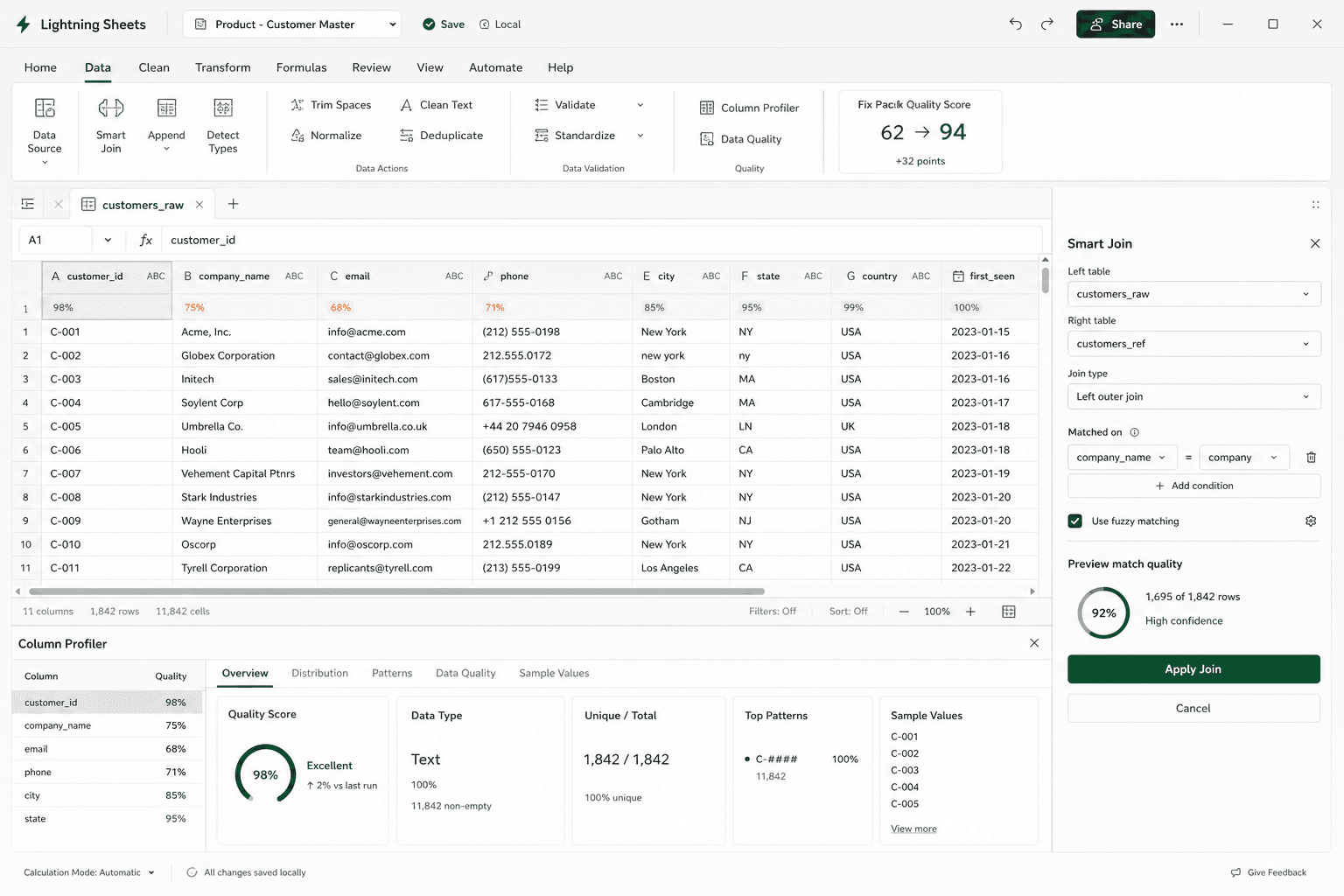Select the phone column header
Screen dimensions: 1344x896
pos(552,276)
